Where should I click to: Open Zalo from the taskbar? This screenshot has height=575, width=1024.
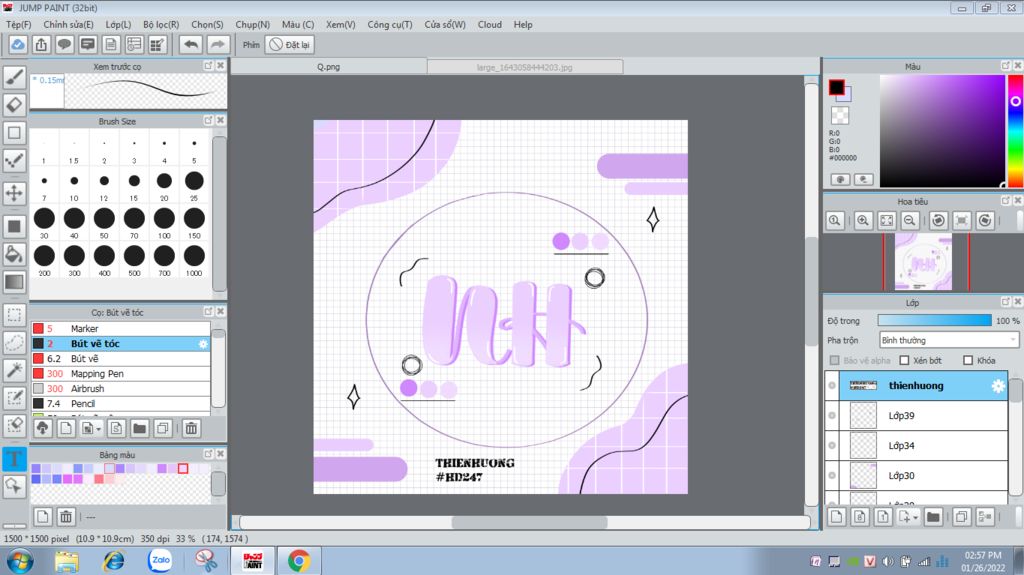click(x=160, y=561)
